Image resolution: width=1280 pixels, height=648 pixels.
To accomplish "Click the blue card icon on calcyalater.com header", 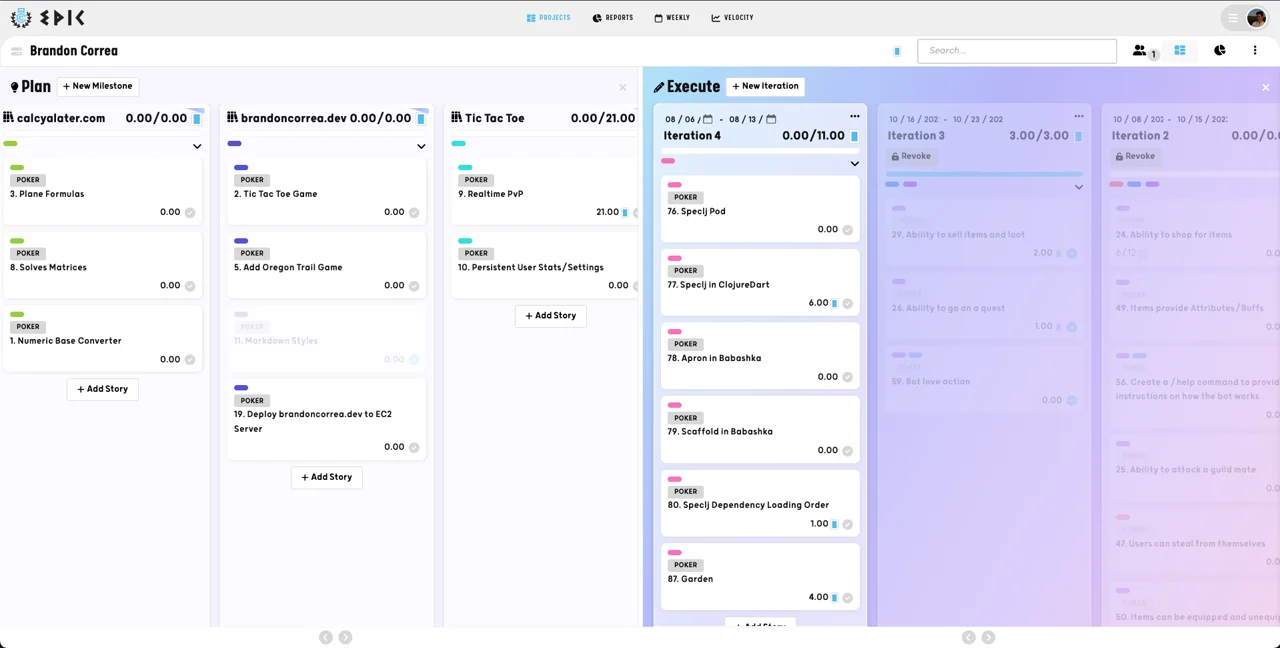I will click(x=197, y=118).
